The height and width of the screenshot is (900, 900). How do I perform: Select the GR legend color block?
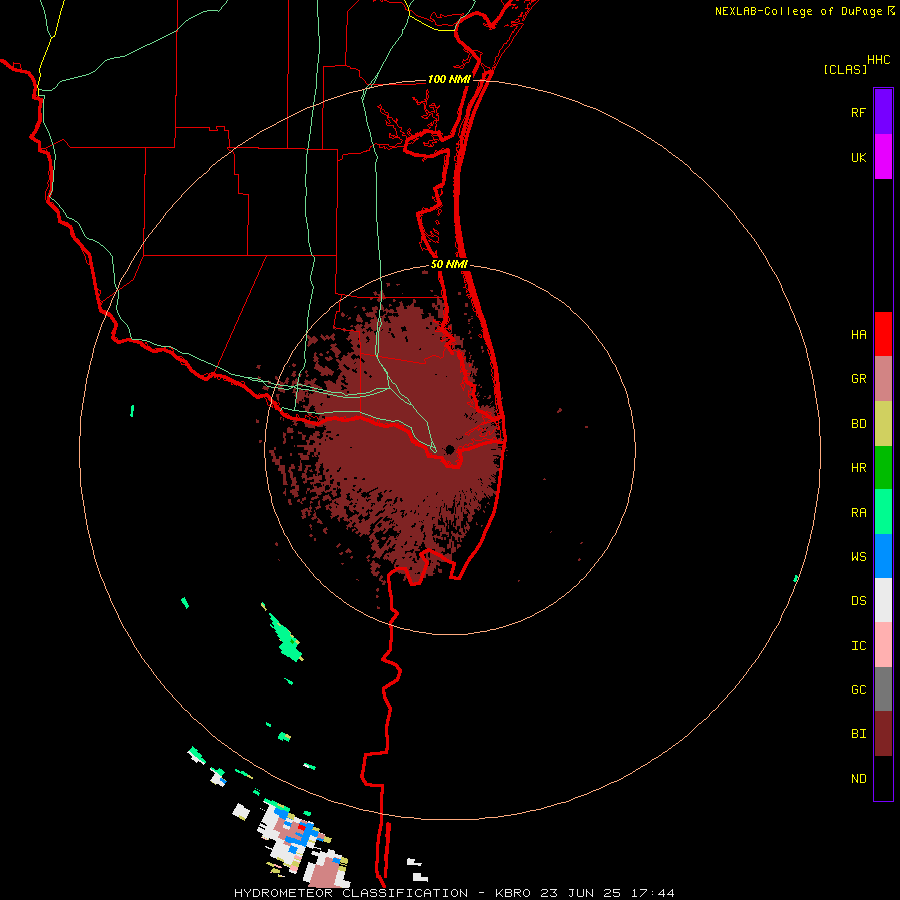[x=883, y=379]
